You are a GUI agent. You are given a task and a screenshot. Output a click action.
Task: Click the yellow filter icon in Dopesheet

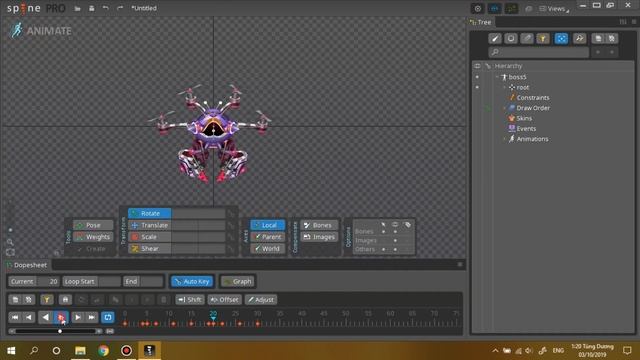click(47, 300)
